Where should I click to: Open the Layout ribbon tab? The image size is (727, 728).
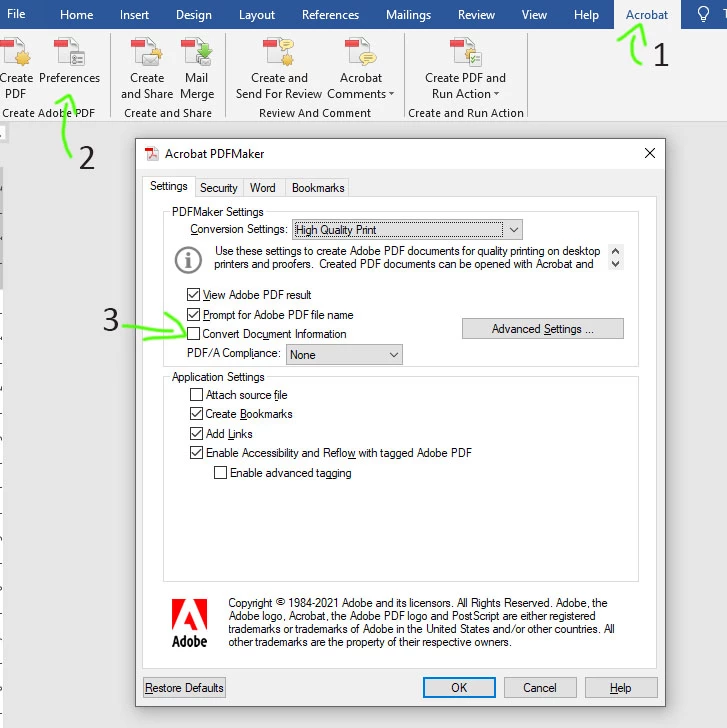click(257, 15)
